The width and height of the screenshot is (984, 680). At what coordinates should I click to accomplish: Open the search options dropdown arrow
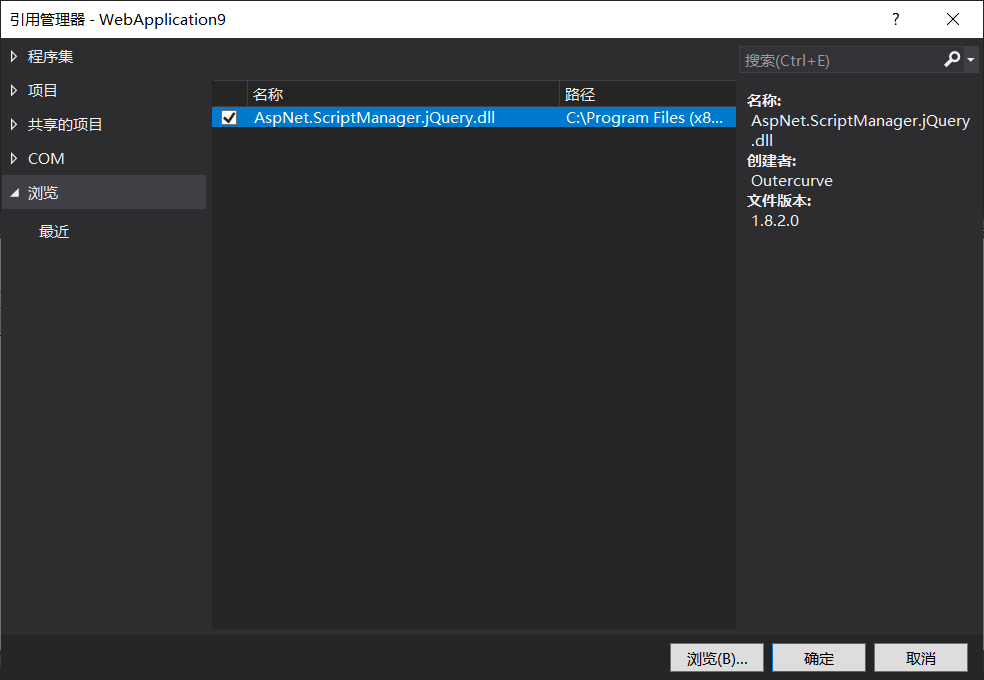coord(971,60)
